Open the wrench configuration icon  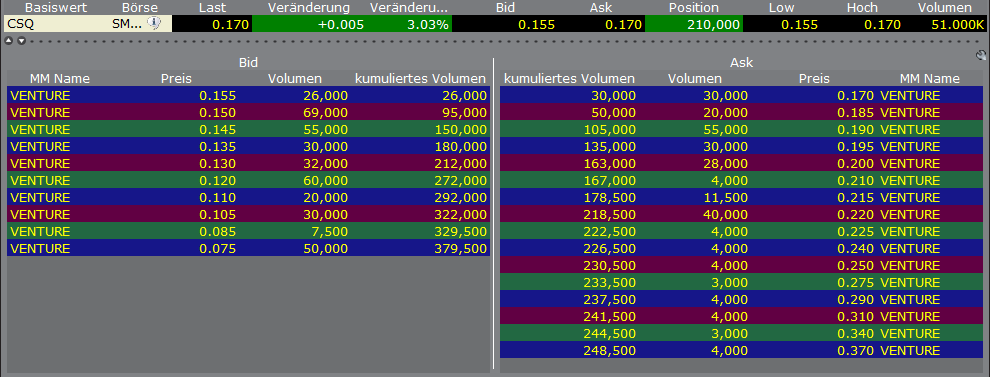(x=981, y=56)
